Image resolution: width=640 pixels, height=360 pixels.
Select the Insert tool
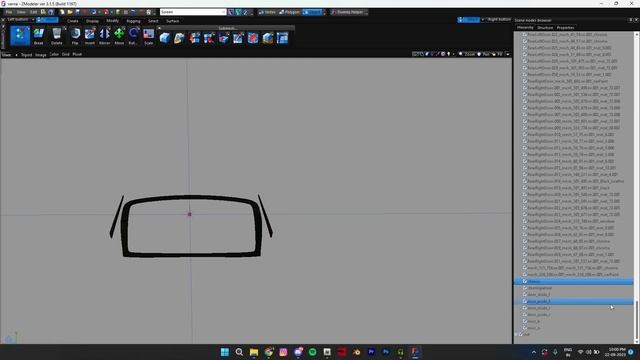click(90, 36)
